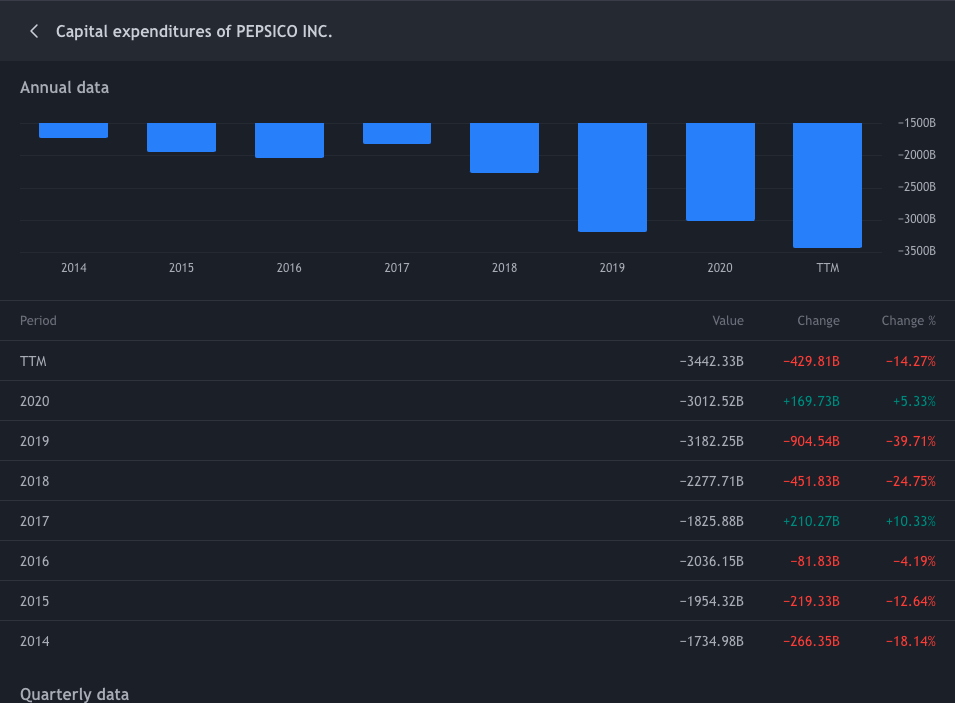955x703 pixels.
Task: Select the 2014 period row label
Action: pyautogui.click(x=35, y=641)
